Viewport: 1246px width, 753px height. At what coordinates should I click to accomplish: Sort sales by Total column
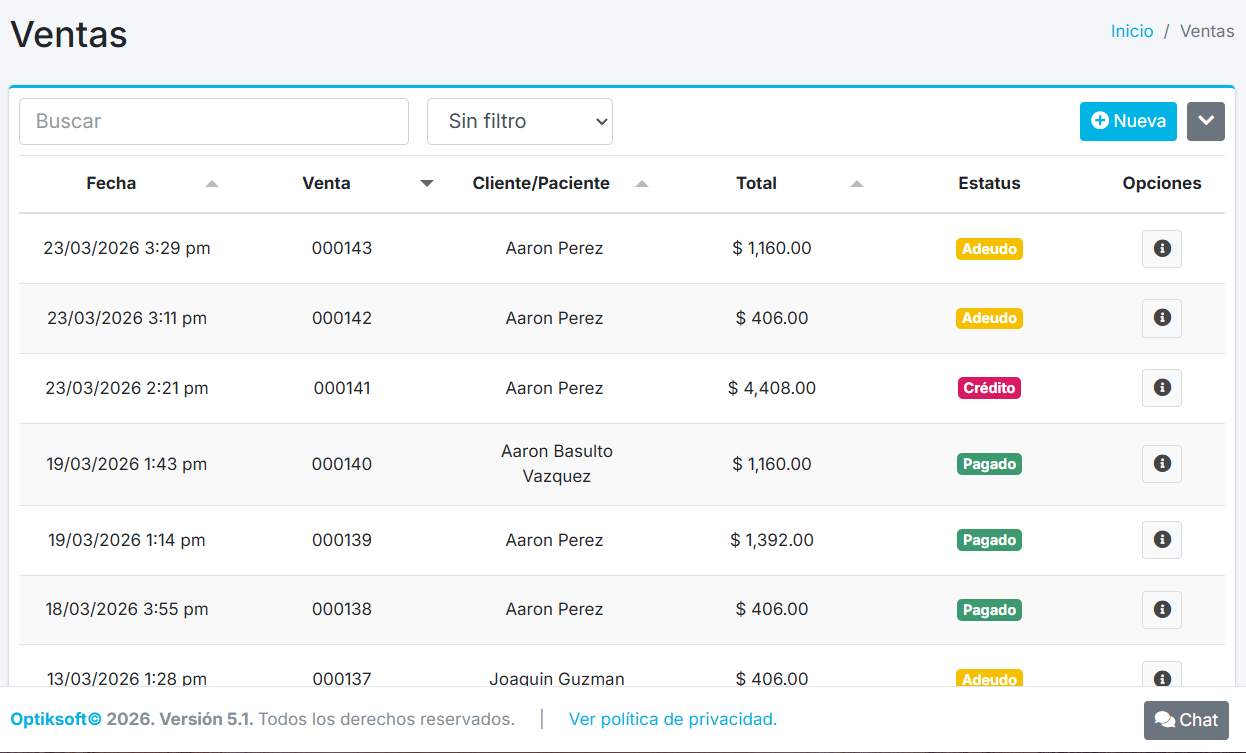tap(756, 183)
